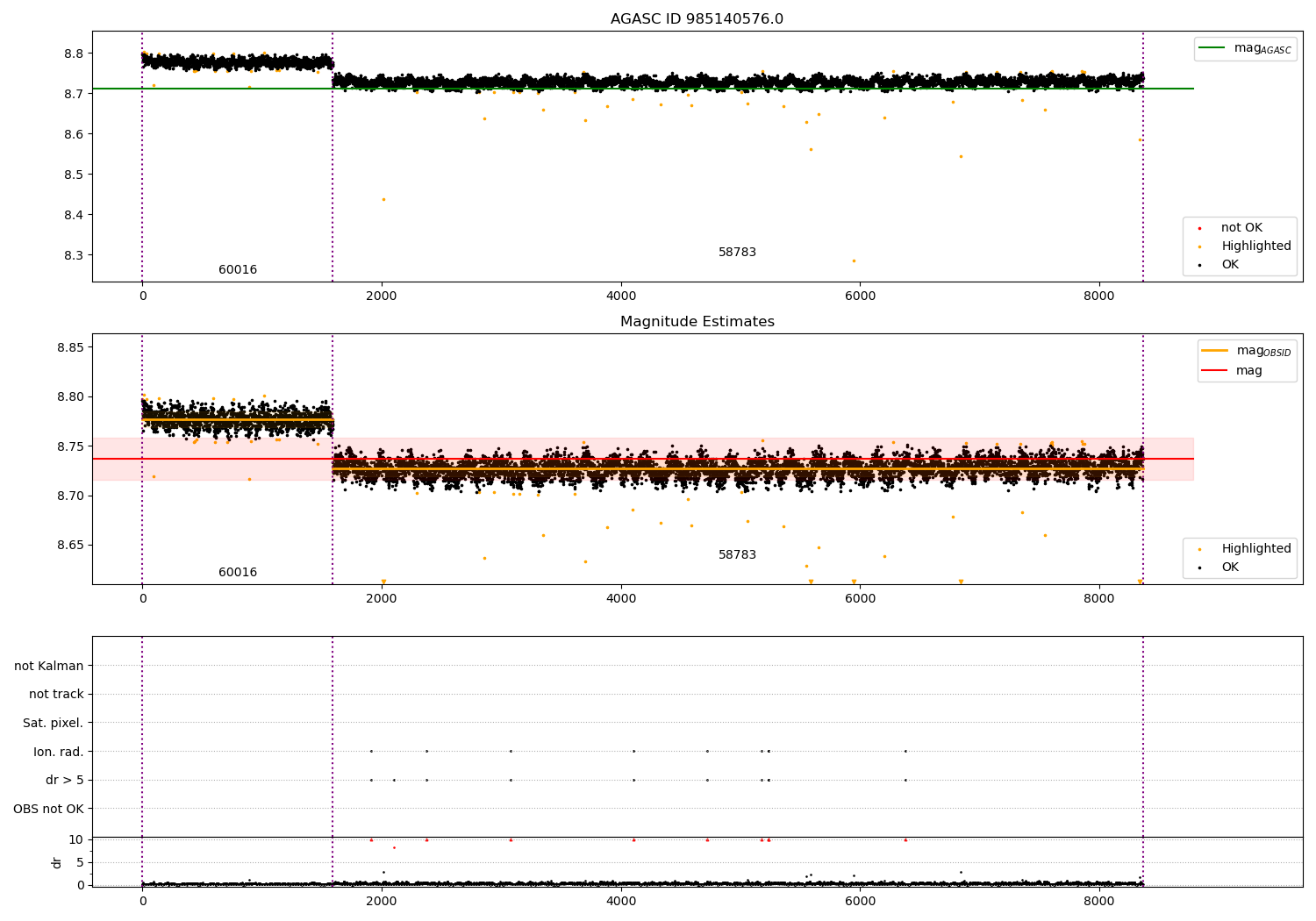Pick the standalone "OK" entry in the top plot legend
Image resolution: width=1316 pixels, height=921 pixels.
pyautogui.click(x=1230, y=265)
